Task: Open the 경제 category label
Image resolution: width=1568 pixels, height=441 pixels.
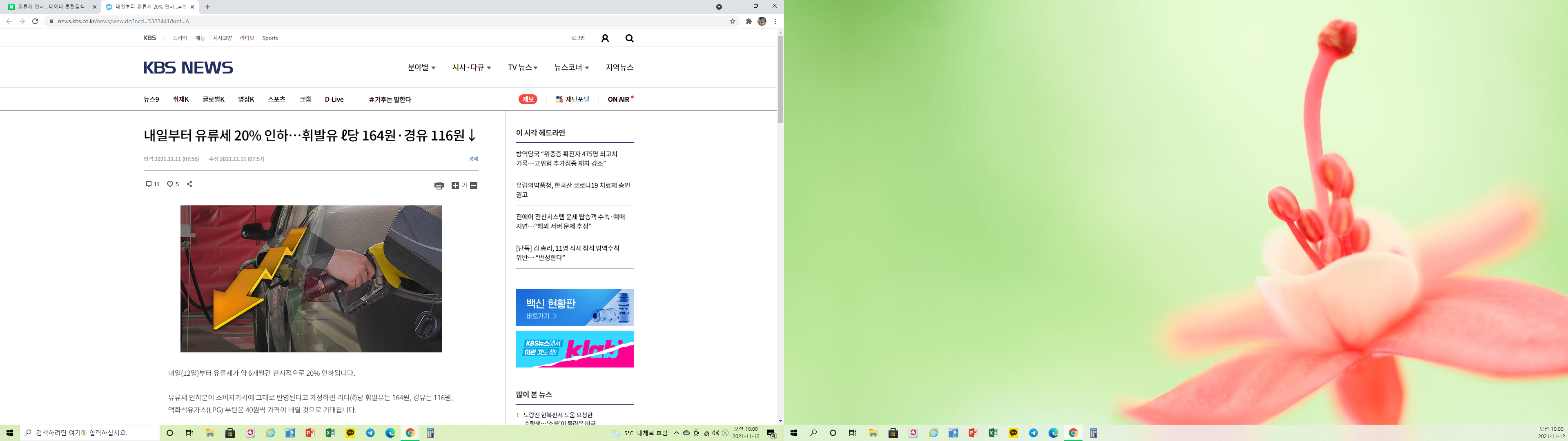Action: (474, 159)
